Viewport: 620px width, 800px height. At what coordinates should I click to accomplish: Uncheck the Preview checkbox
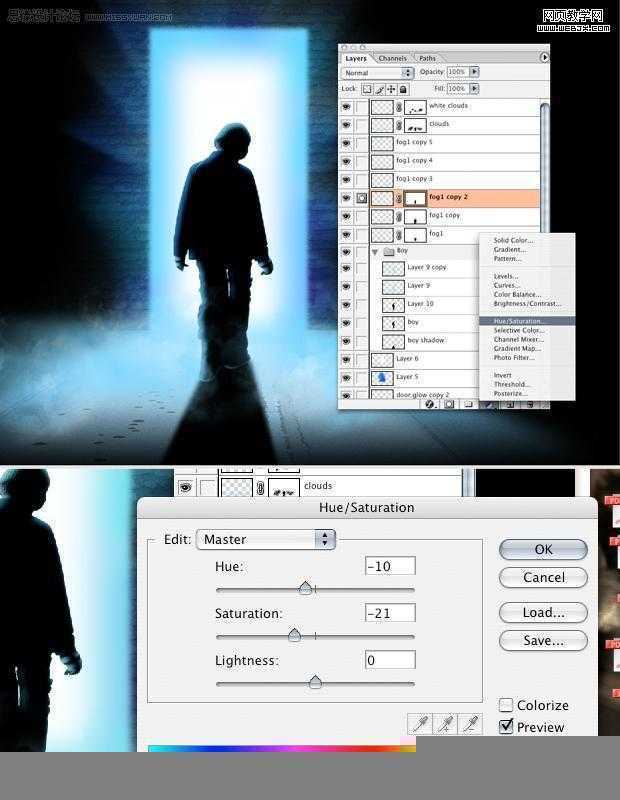[506, 726]
